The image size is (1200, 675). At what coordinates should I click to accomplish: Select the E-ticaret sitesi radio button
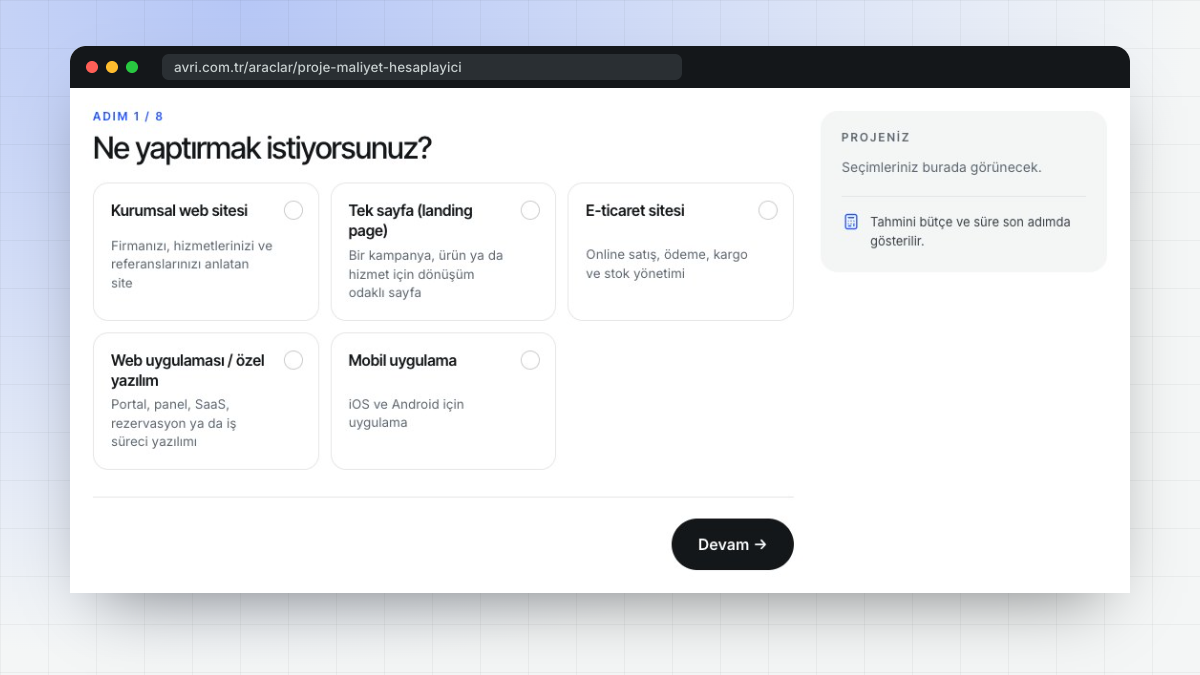pyautogui.click(x=768, y=210)
